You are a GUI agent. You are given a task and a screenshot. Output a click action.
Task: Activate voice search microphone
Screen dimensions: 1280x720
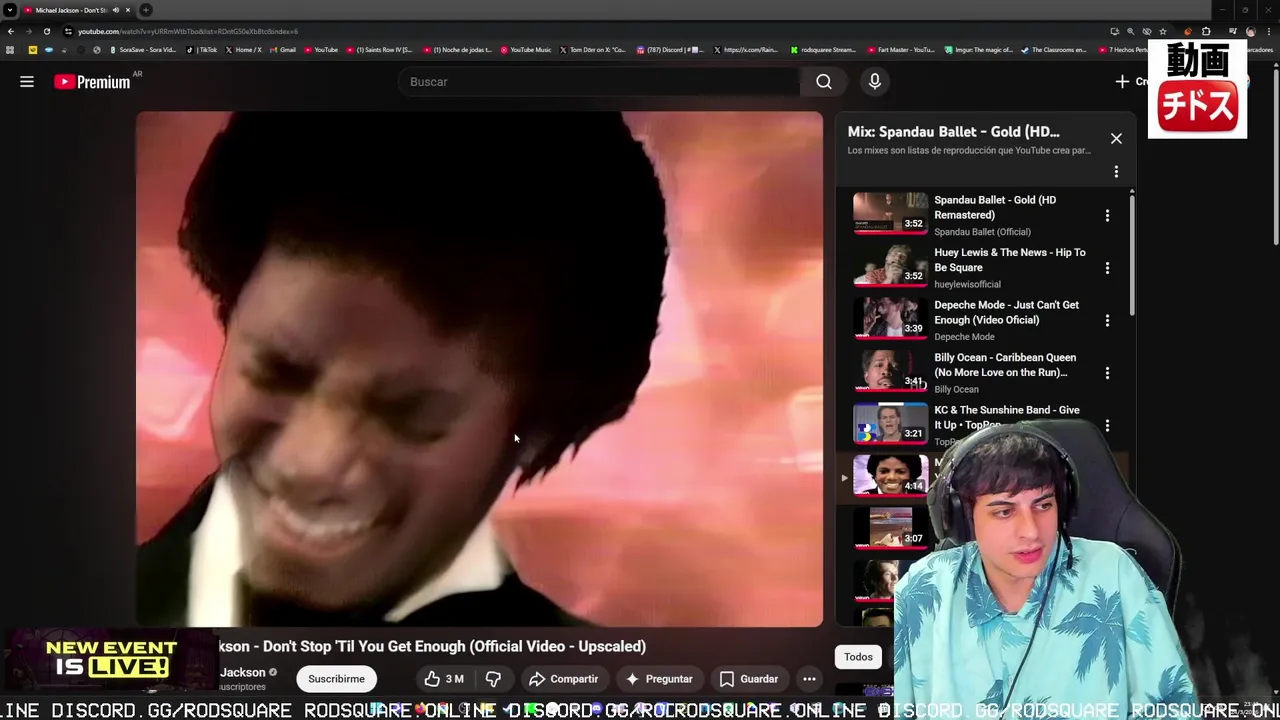coord(875,82)
